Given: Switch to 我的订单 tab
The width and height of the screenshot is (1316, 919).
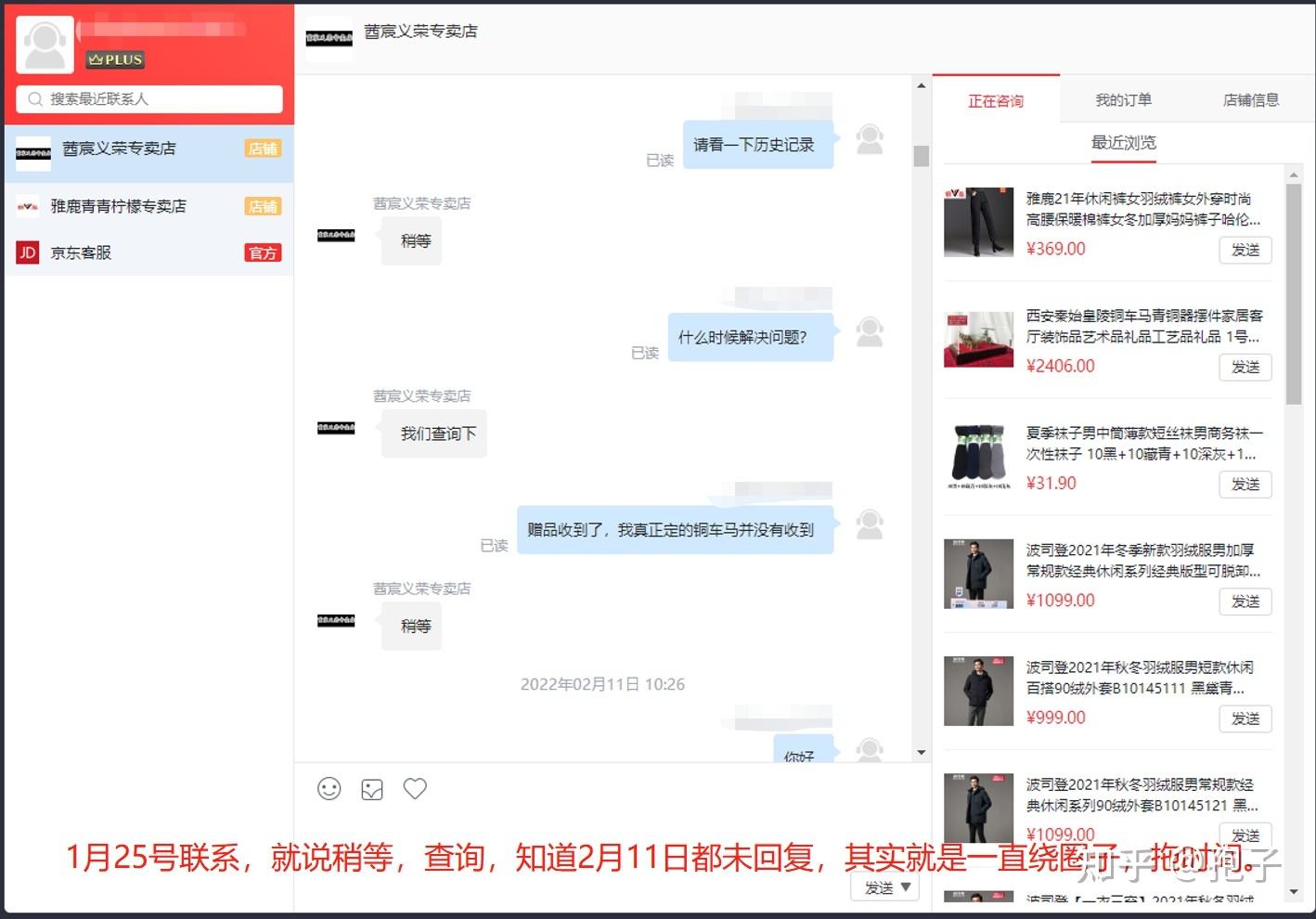Looking at the screenshot, I should [x=1123, y=99].
